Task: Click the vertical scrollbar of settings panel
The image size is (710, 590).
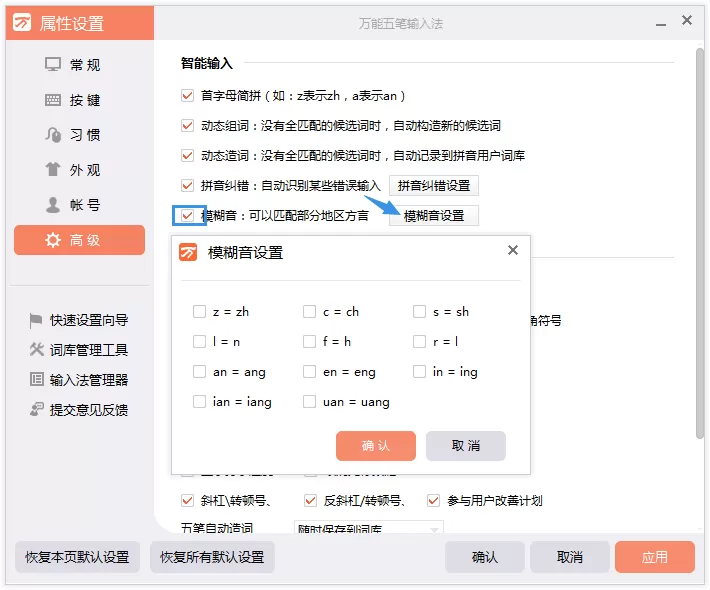Action: [x=700, y=243]
